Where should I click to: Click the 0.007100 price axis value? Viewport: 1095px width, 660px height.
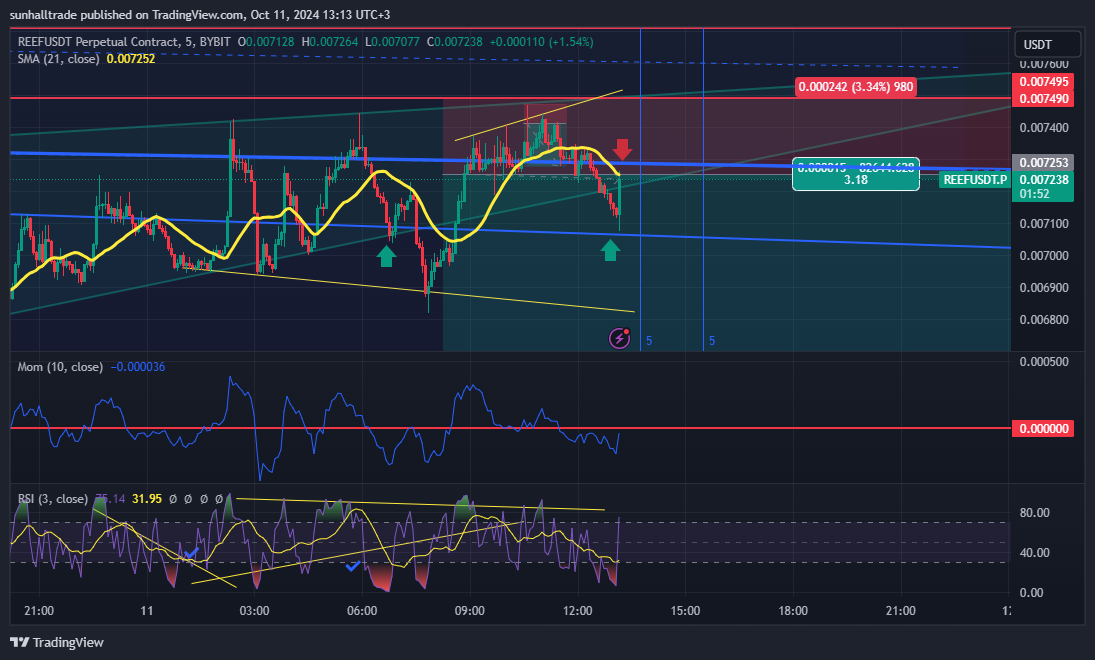click(x=1044, y=223)
